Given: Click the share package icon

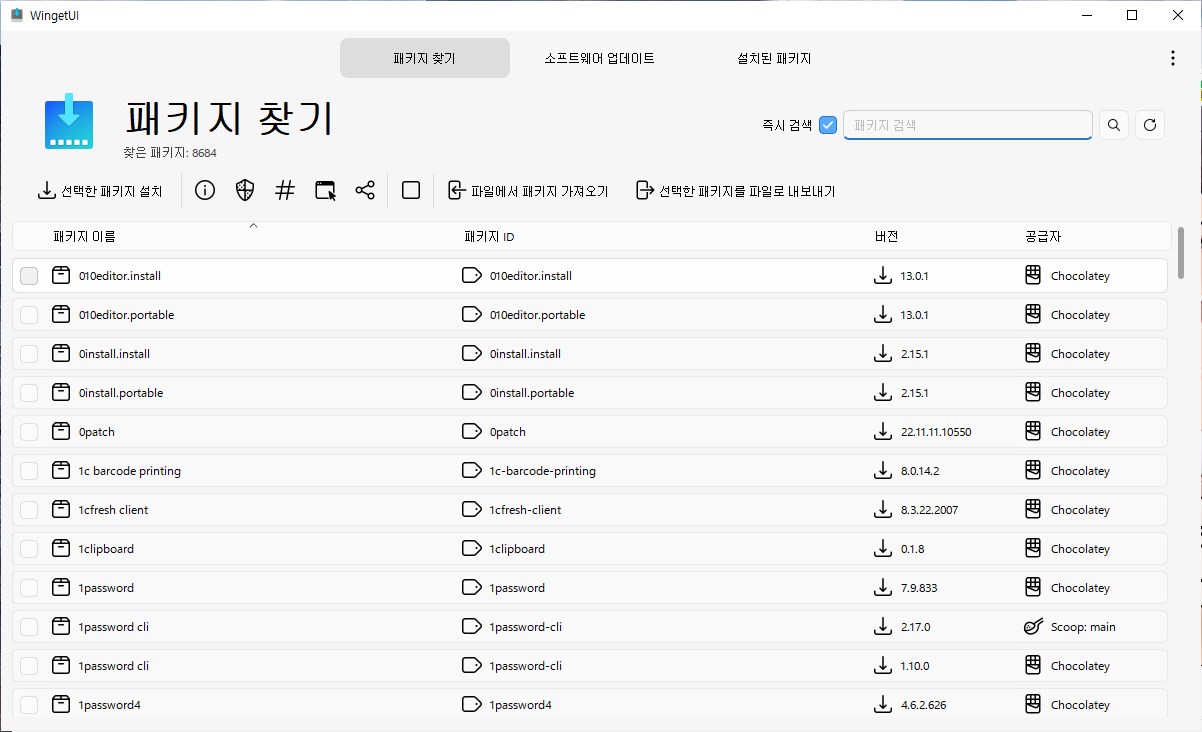Looking at the screenshot, I should [364, 190].
